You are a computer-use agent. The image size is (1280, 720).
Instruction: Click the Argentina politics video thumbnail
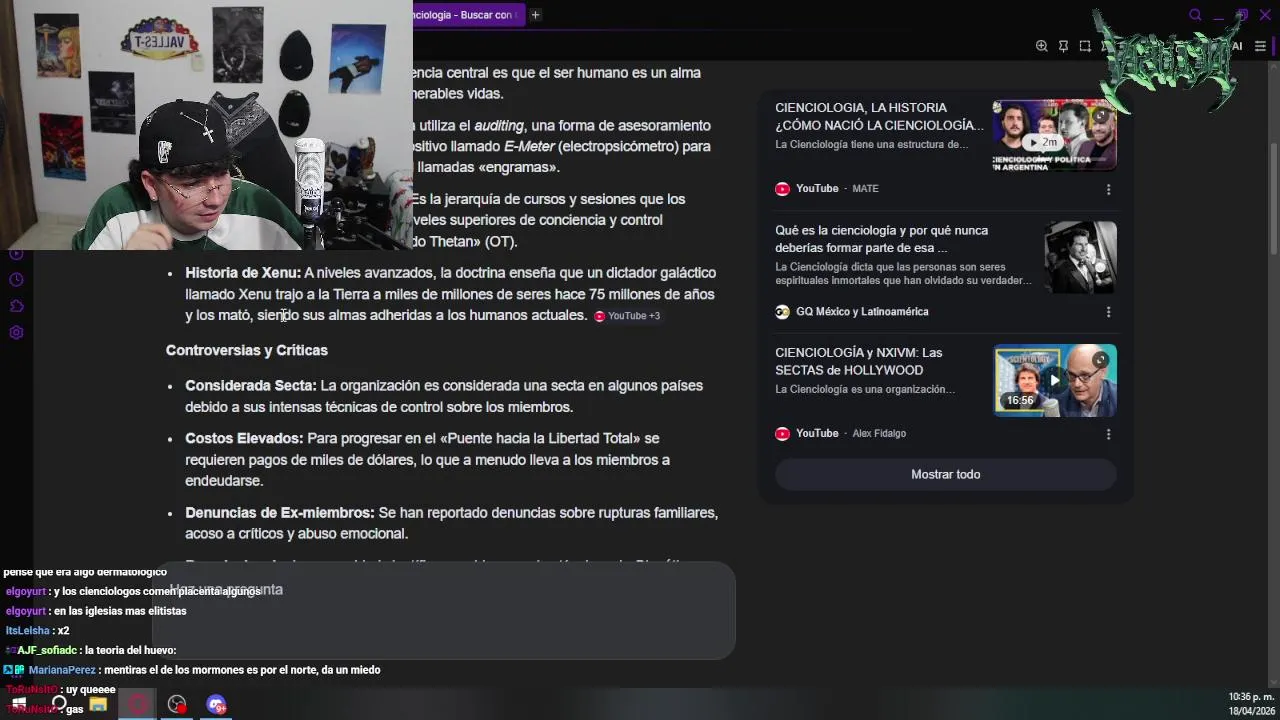[1054, 136]
